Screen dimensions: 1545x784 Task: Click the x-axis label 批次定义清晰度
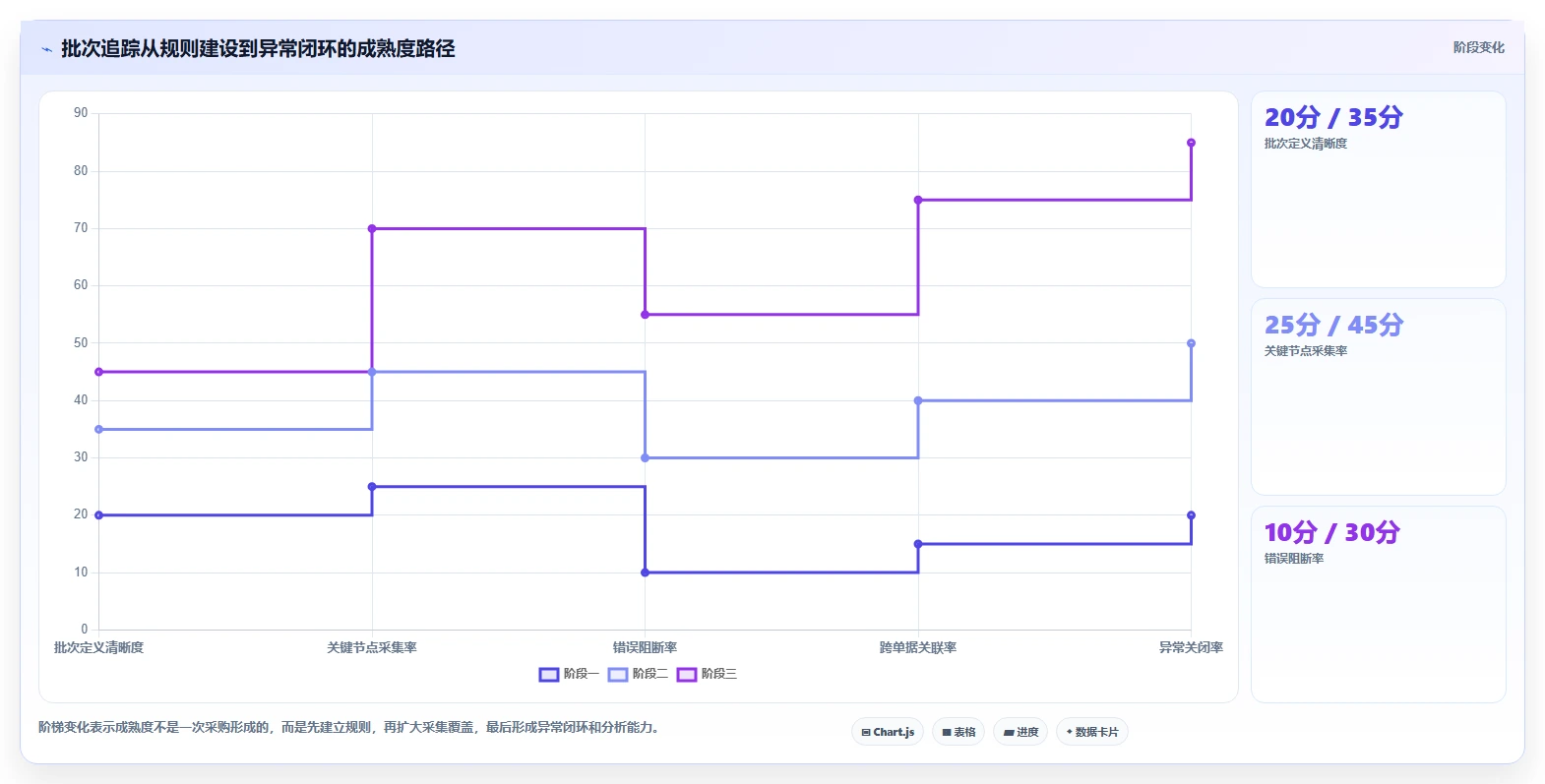[98, 647]
